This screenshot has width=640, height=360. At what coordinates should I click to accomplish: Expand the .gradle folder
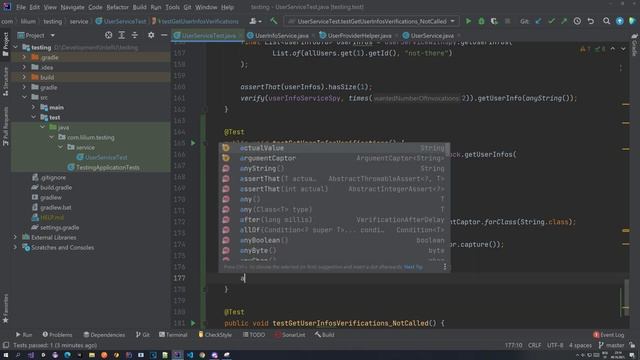point(24,57)
